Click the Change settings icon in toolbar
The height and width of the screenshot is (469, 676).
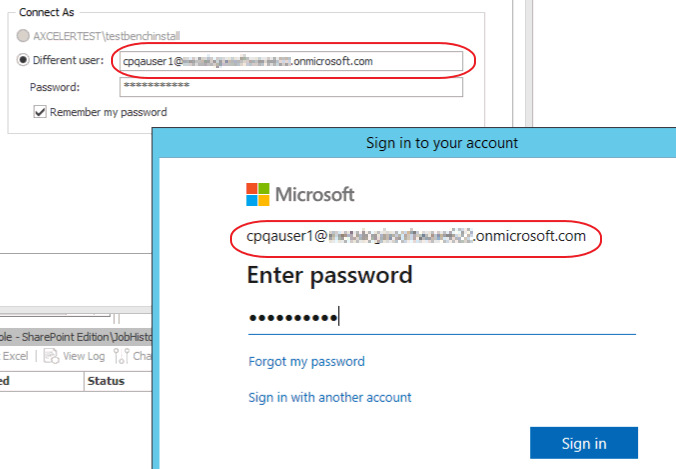coord(123,355)
